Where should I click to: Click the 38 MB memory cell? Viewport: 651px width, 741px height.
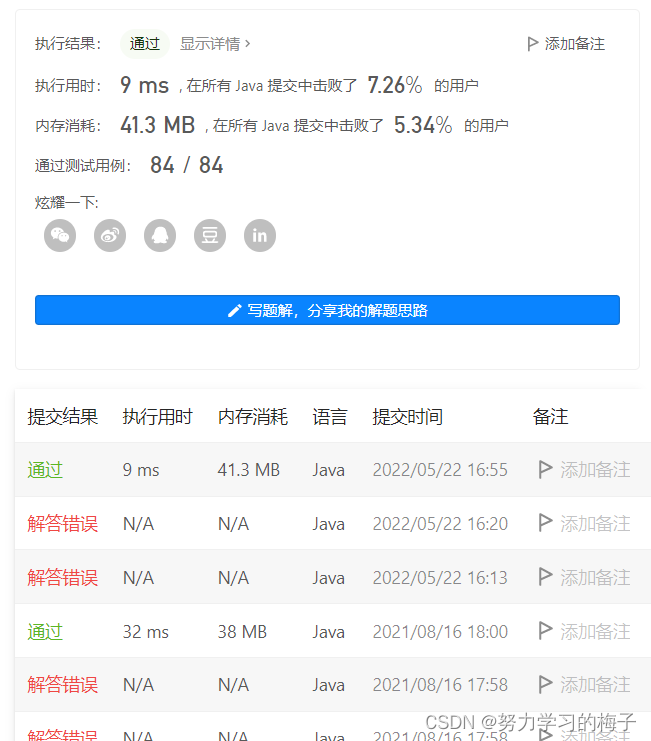pos(242,631)
